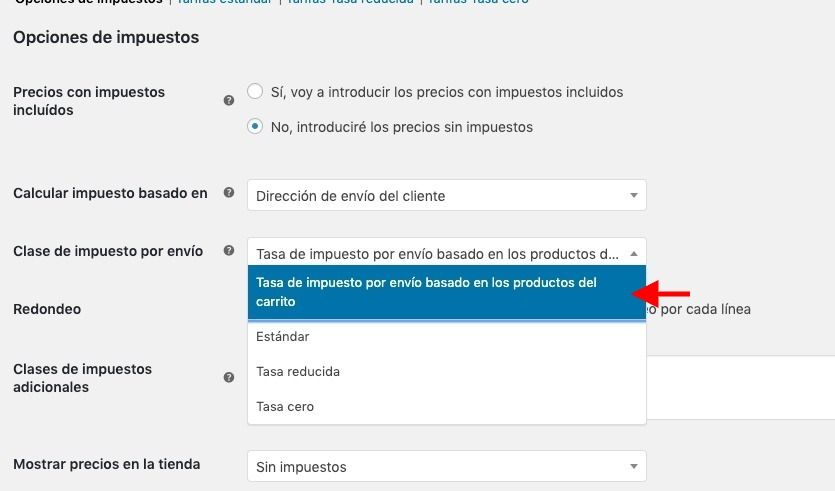This screenshot has width=835, height=491.
Task: Open 'Dirección de envío del cliente' dropdown
Action: 447,195
